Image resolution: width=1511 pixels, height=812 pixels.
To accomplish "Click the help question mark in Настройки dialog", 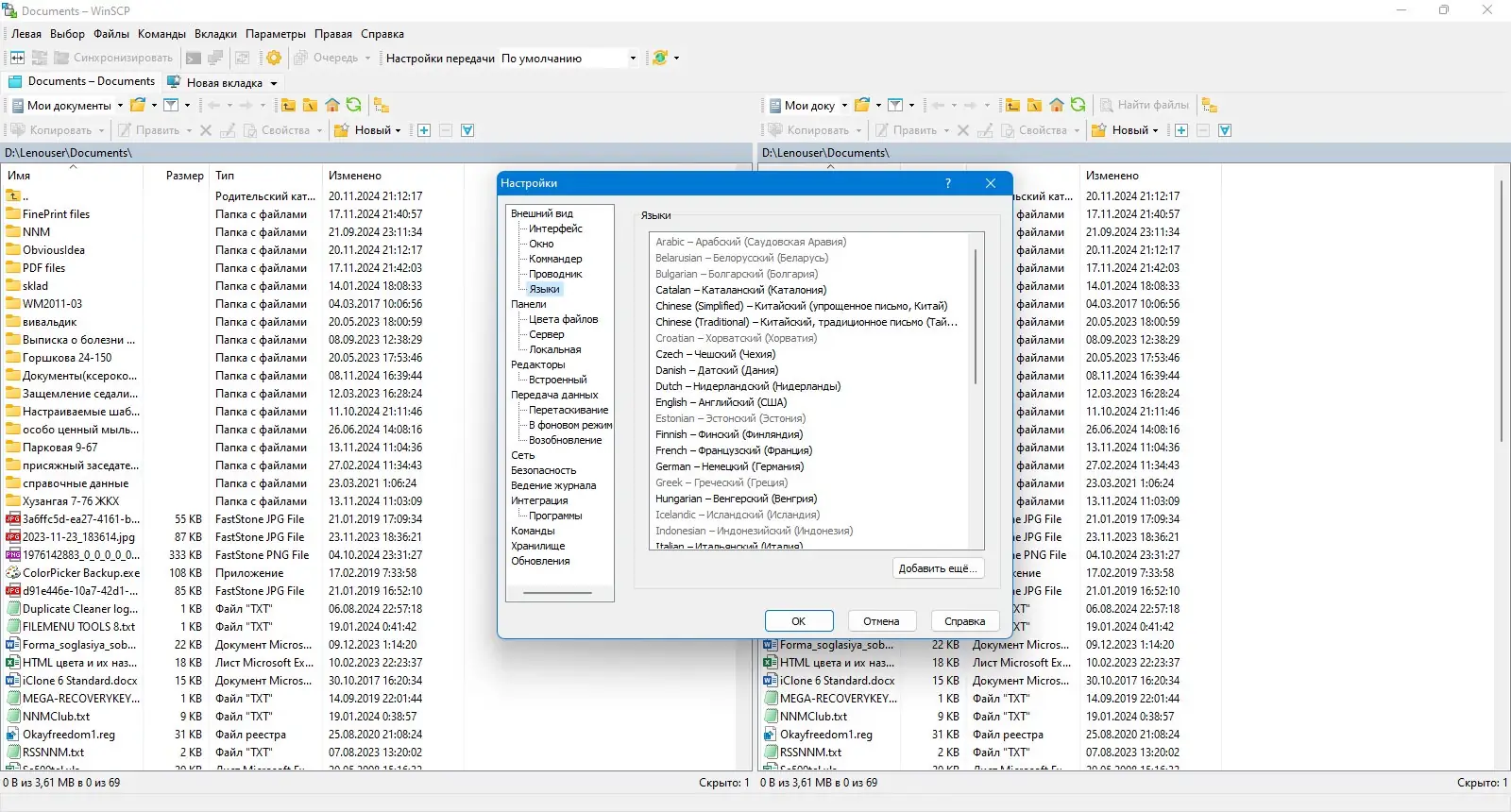I will click(948, 183).
